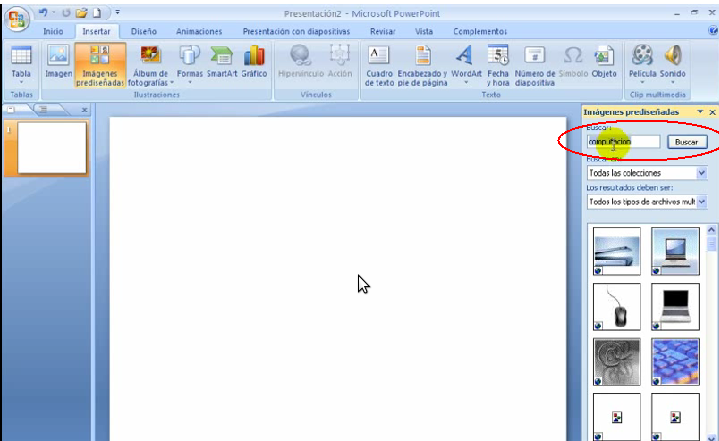This screenshot has height=441, width=719.
Task: Toggle Imágenes prediseñadas pane
Action: (100, 65)
